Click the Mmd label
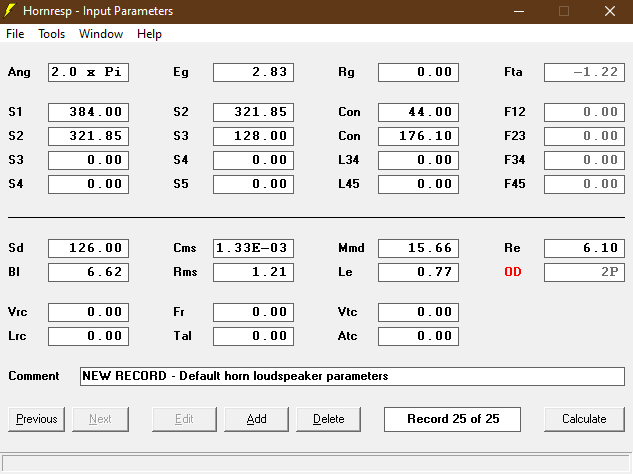Viewport: 633px width, 474px height. [351, 248]
